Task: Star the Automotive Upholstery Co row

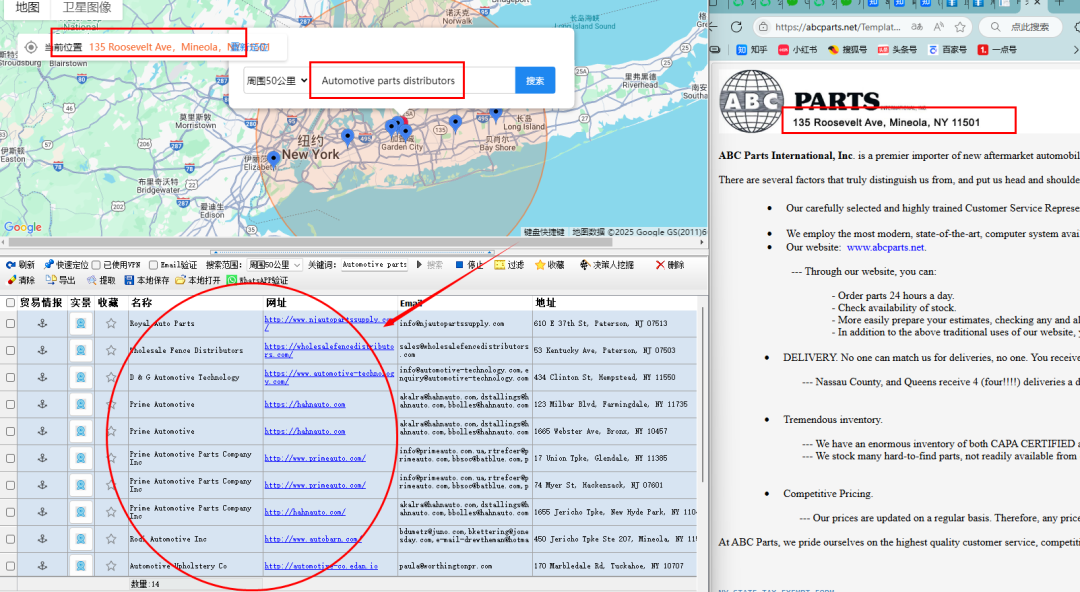Action: pyautogui.click(x=111, y=566)
